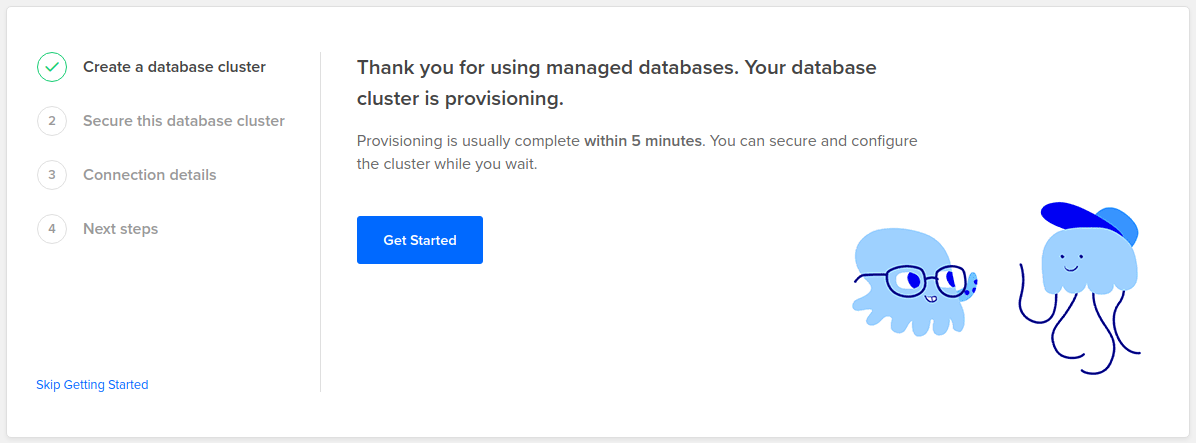Viewport: 1196px width, 443px height.
Task: Click the 'the cluster while you wait' text
Action: [x=448, y=164]
